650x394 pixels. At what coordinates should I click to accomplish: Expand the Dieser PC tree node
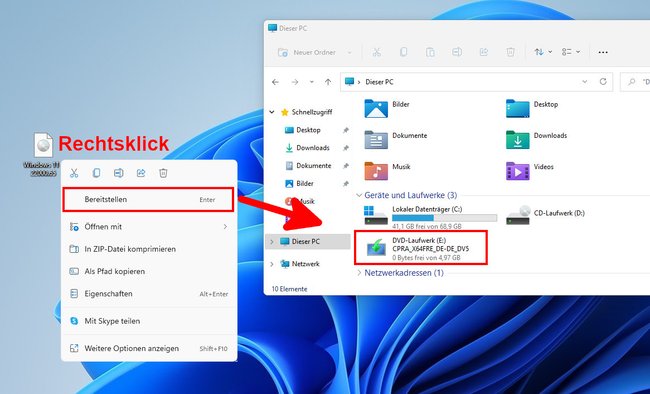point(272,241)
